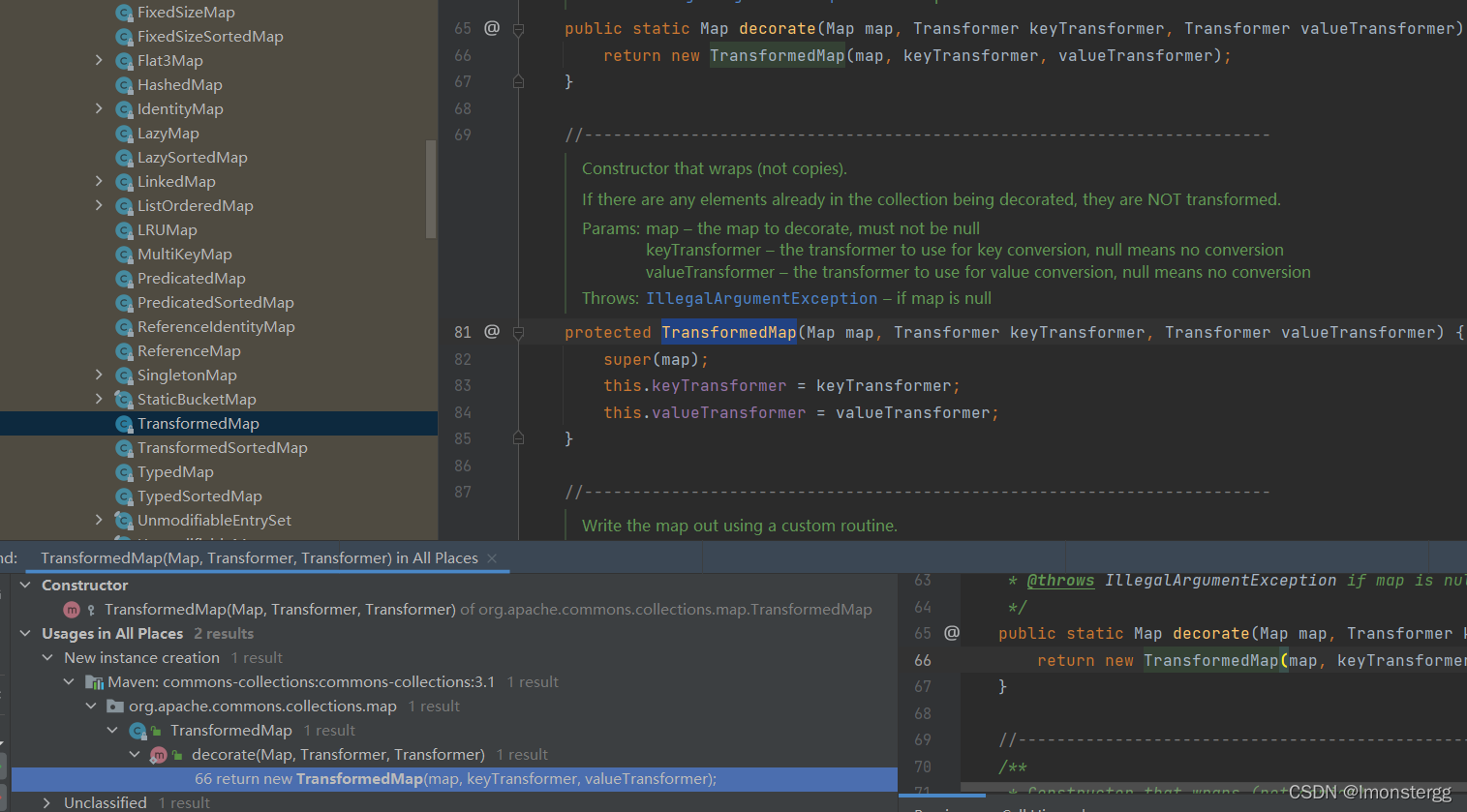Screen dimensions: 1467x812
Task: Click the PredicatedMap class icon
Action: (x=124, y=279)
